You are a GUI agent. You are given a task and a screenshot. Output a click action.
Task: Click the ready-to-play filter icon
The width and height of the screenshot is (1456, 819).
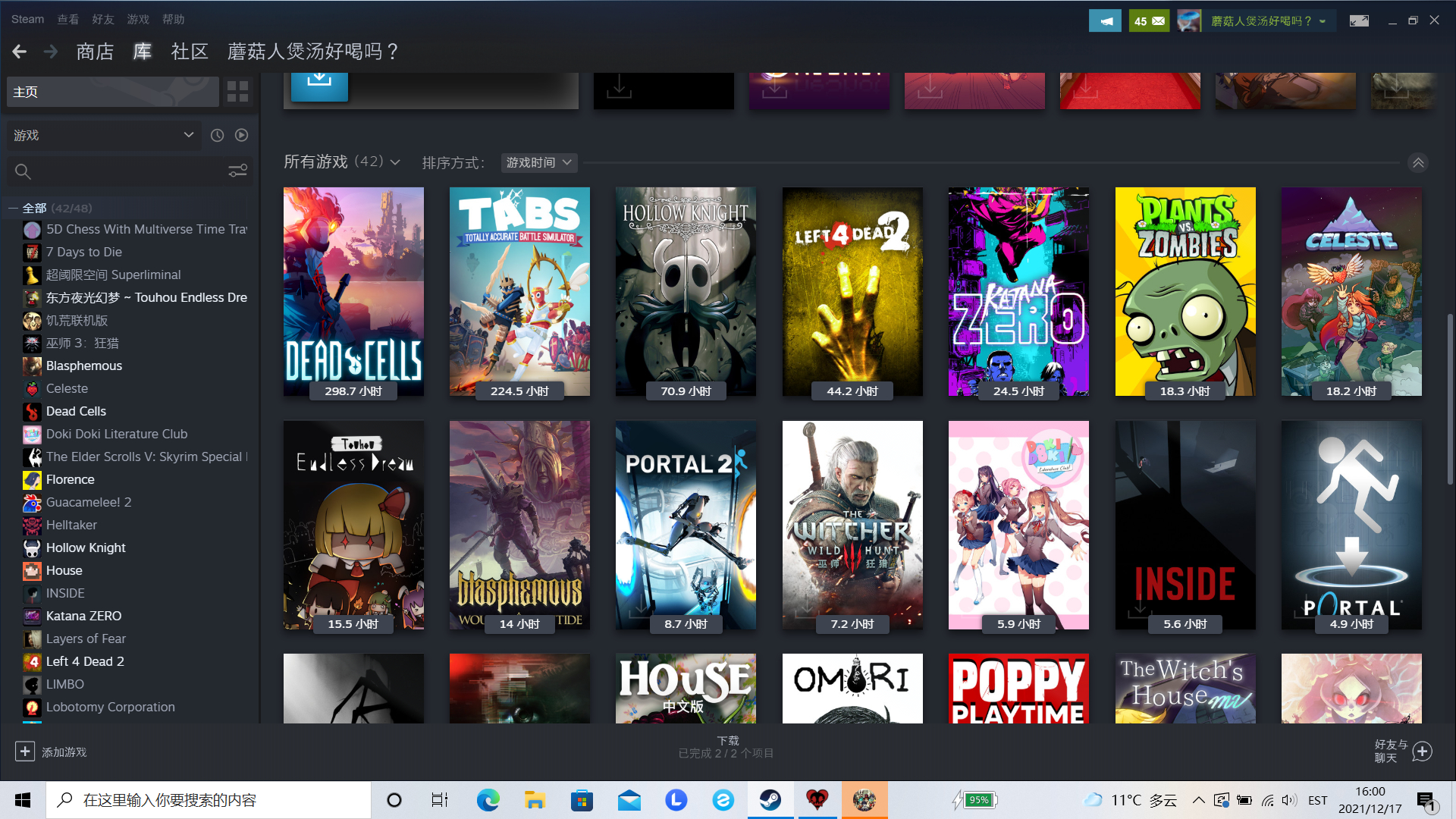pyautogui.click(x=241, y=135)
